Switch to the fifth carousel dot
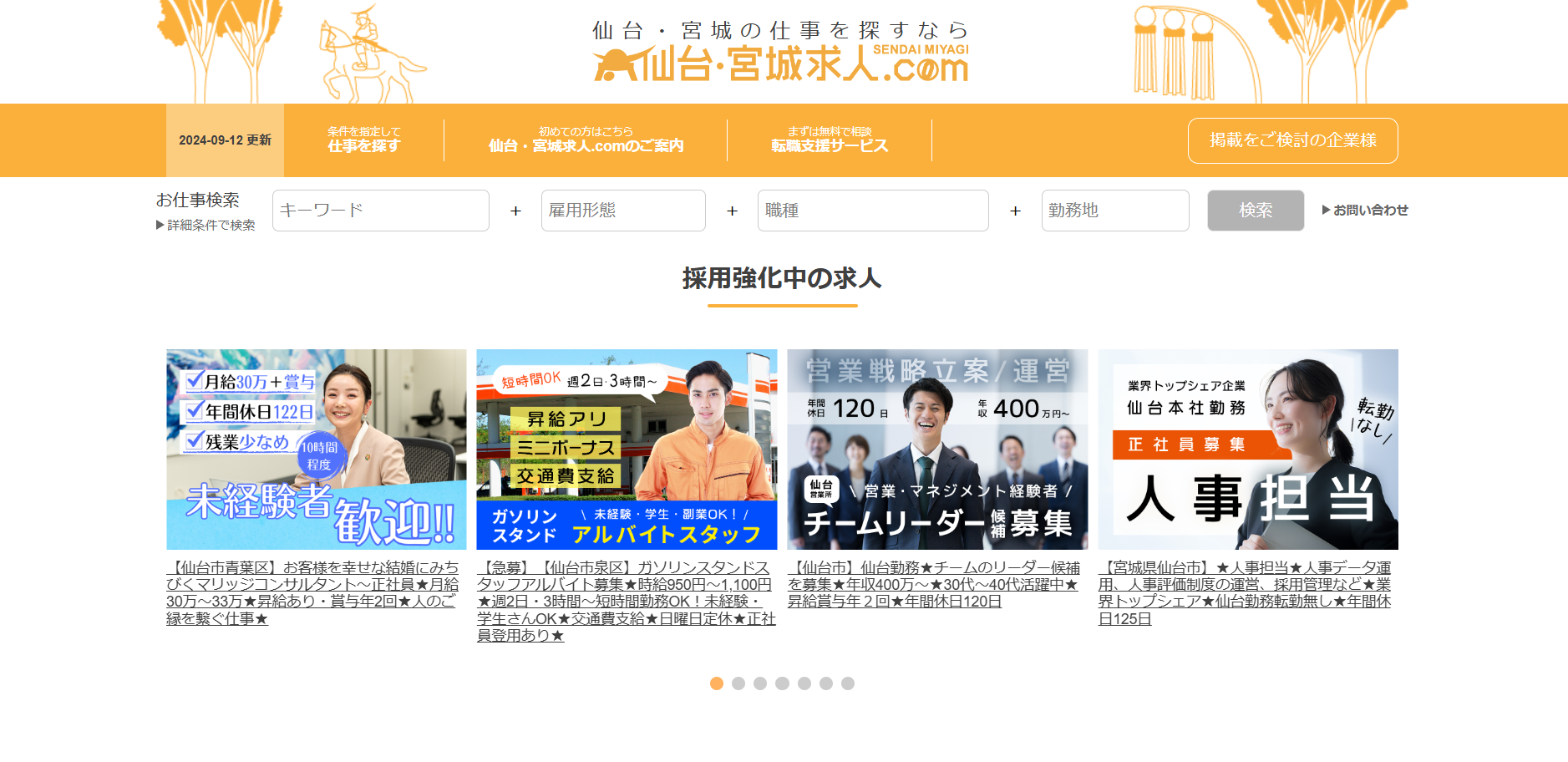 click(x=804, y=683)
